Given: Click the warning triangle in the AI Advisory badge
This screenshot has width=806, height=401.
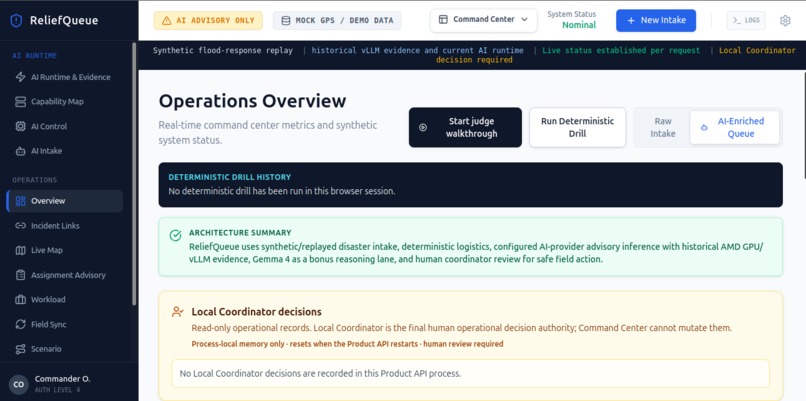Looking at the screenshot, I should (166, 21).
